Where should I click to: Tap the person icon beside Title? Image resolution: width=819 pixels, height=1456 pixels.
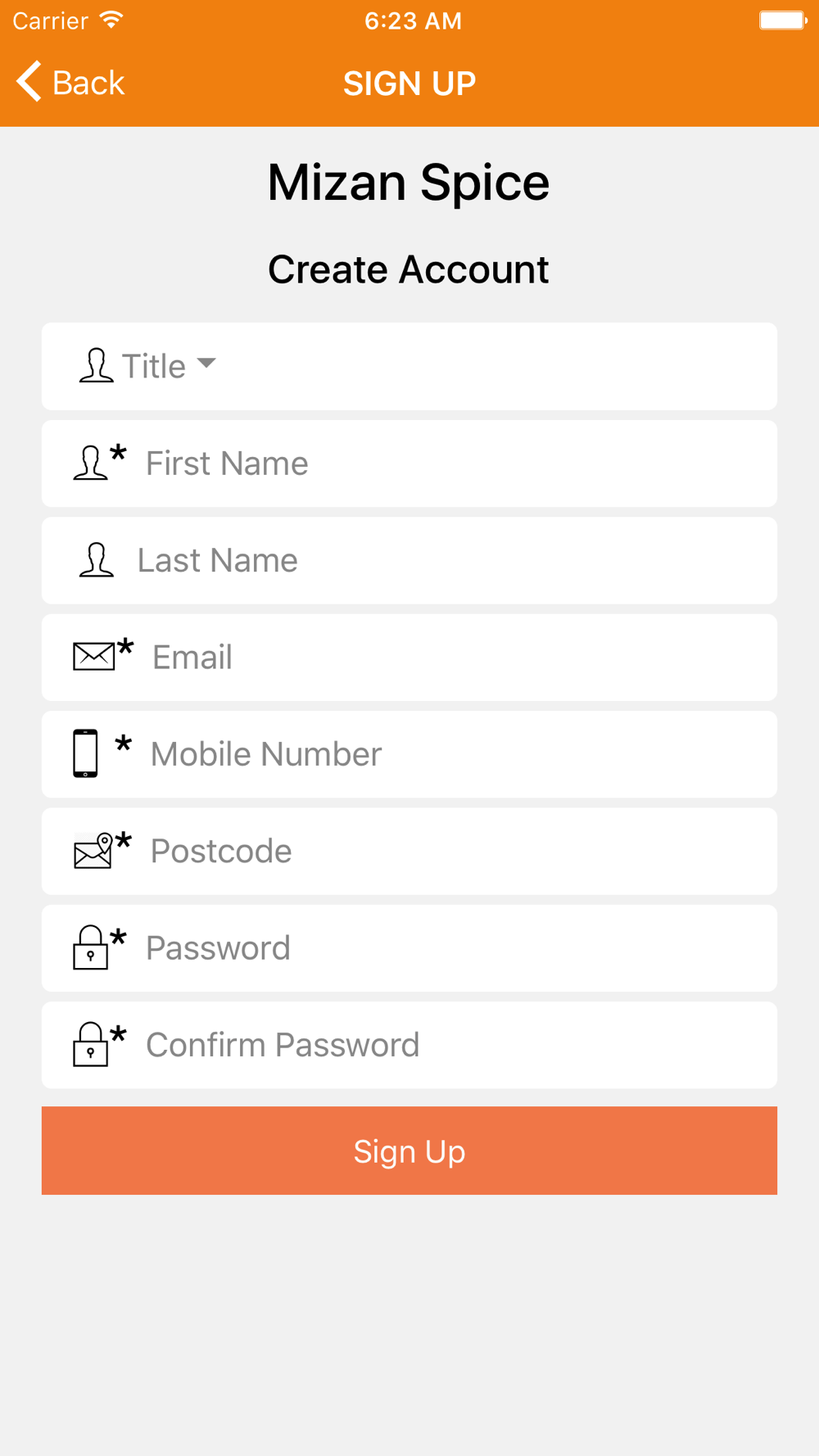[x=96, y=365]
